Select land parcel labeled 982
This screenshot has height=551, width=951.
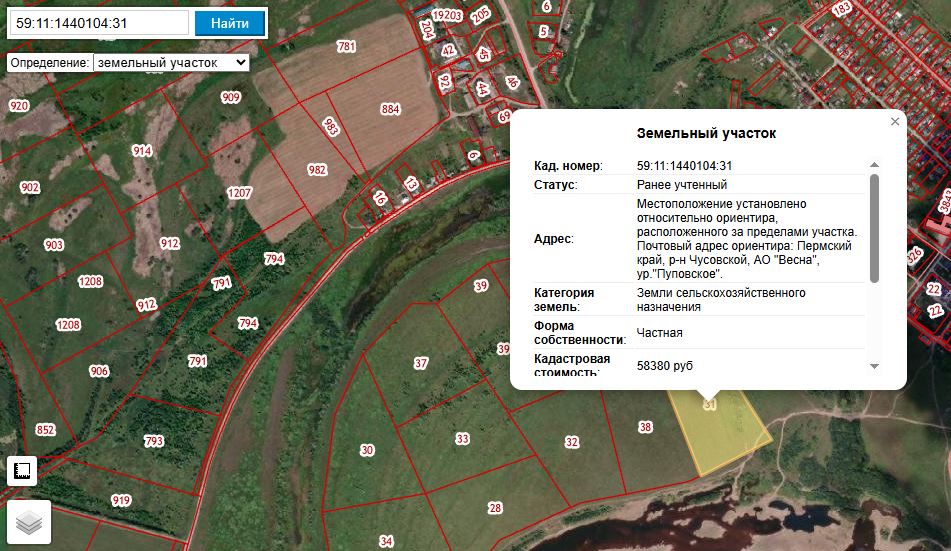pos(317,170)
